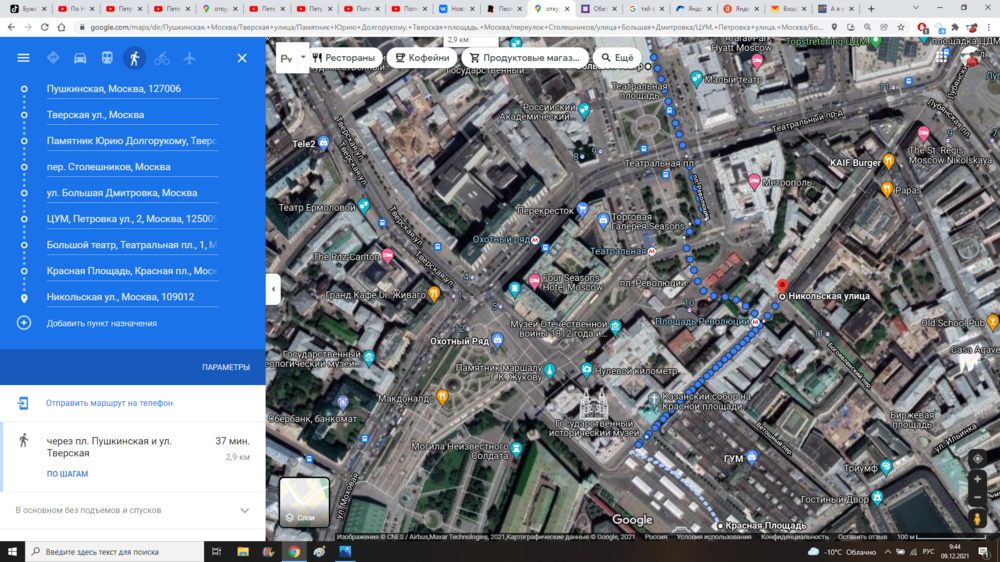Open Chrome extensions puzzle icon
Screen dimensions: 1000x562
(955, 27)
